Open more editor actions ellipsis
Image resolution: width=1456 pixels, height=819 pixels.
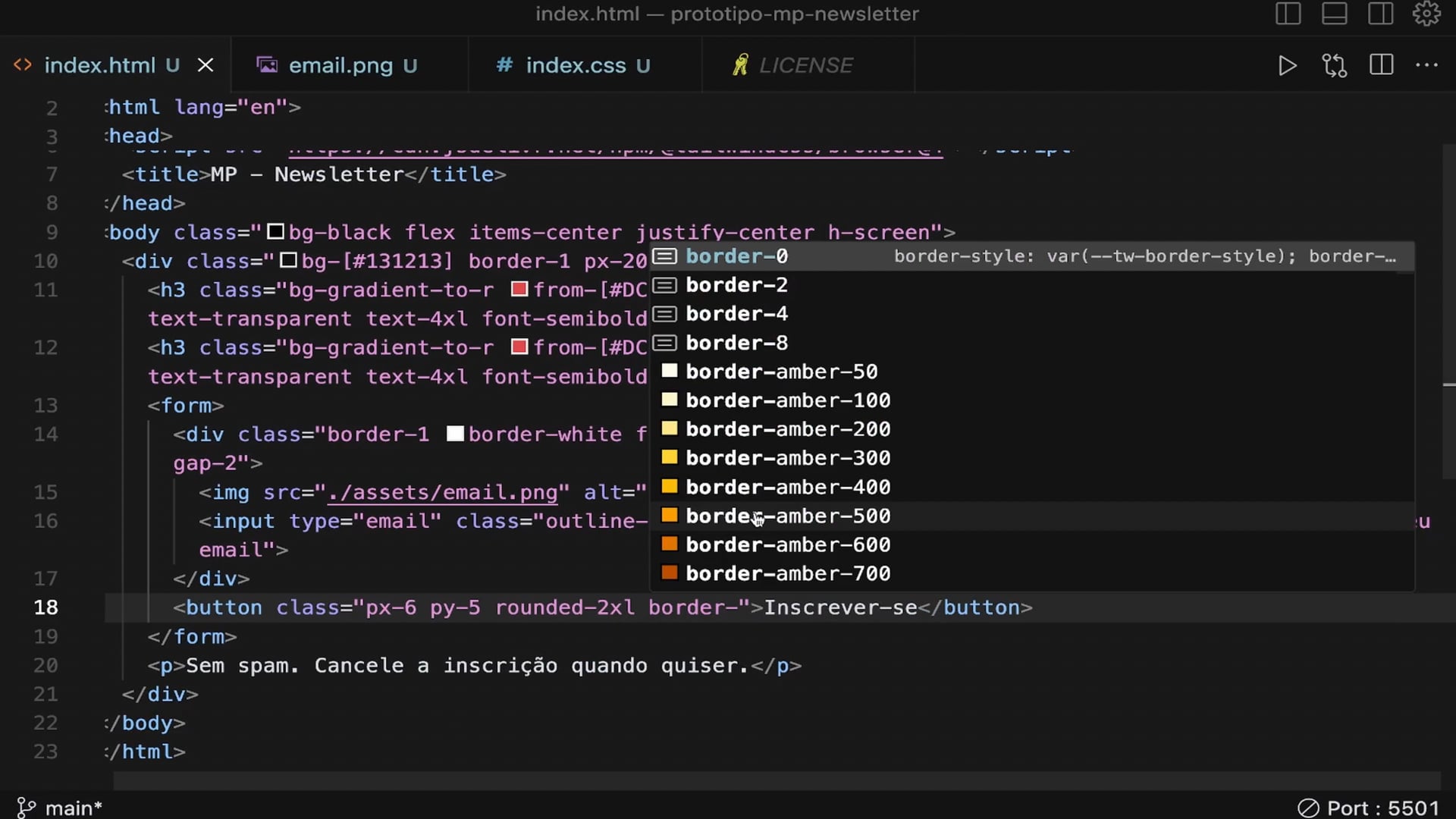tap(1426, 65)
